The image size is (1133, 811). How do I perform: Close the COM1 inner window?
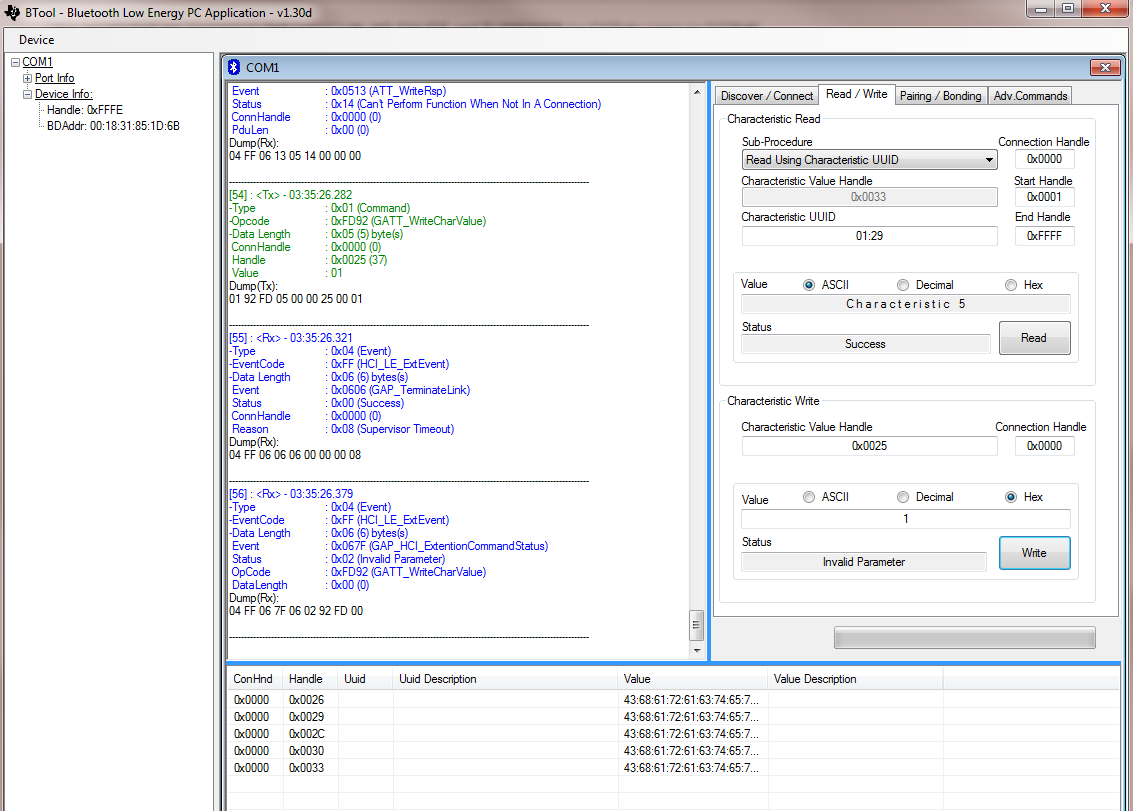click(1105, 67)
